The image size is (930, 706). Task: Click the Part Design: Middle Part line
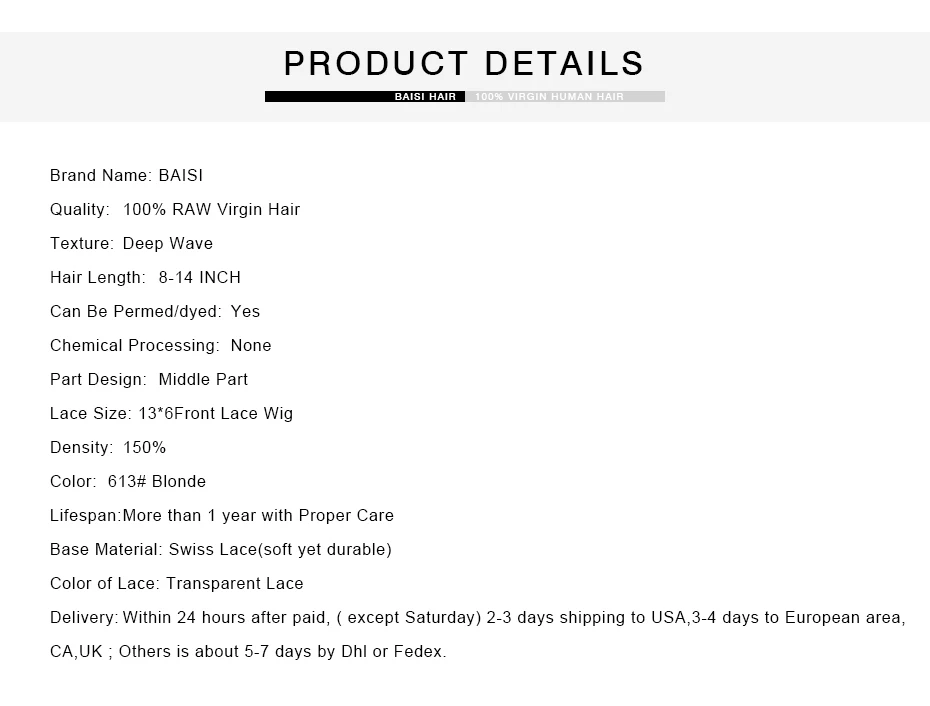(x=149, y=379)
